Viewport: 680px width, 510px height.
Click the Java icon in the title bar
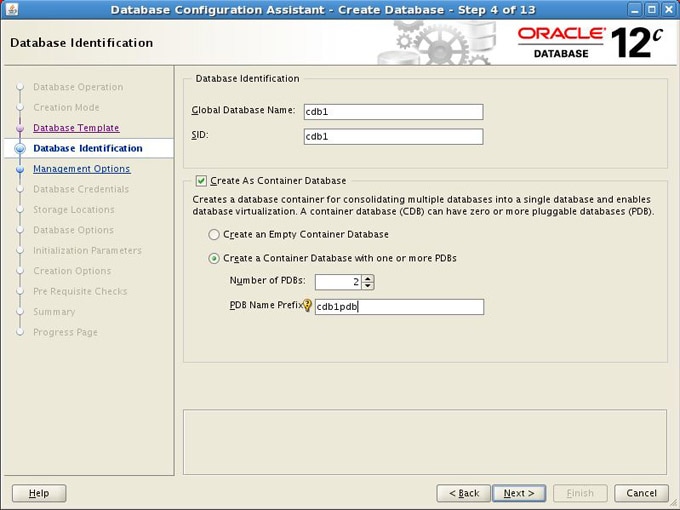pyautogui.click(x=12, y=10)
